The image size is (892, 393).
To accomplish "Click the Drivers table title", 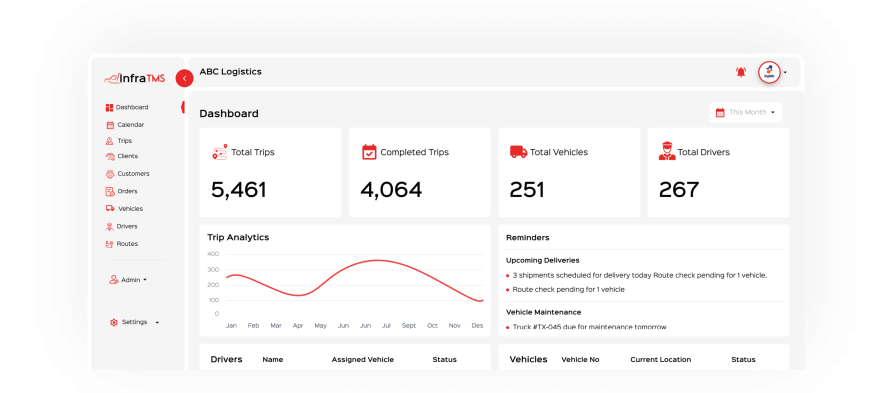I will pos(226,359).
